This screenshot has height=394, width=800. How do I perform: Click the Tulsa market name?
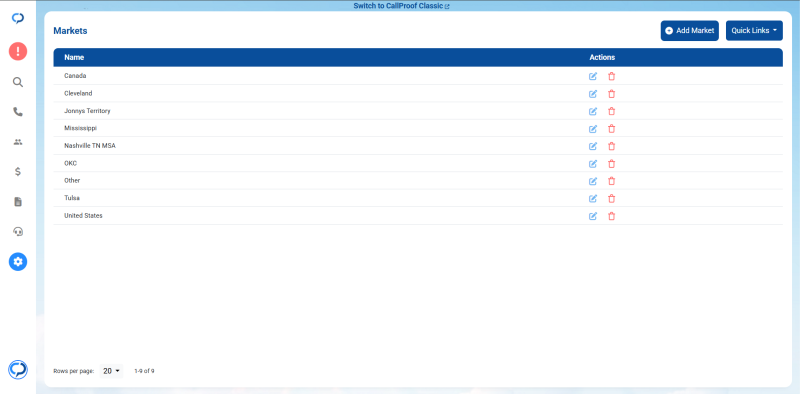click(72, 198)
